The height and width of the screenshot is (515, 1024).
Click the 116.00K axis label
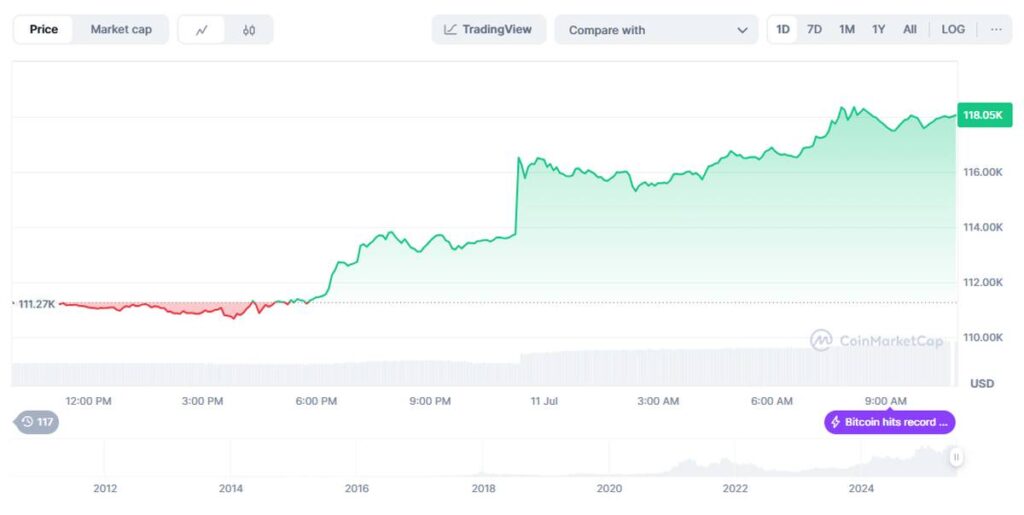pos(982,172)
